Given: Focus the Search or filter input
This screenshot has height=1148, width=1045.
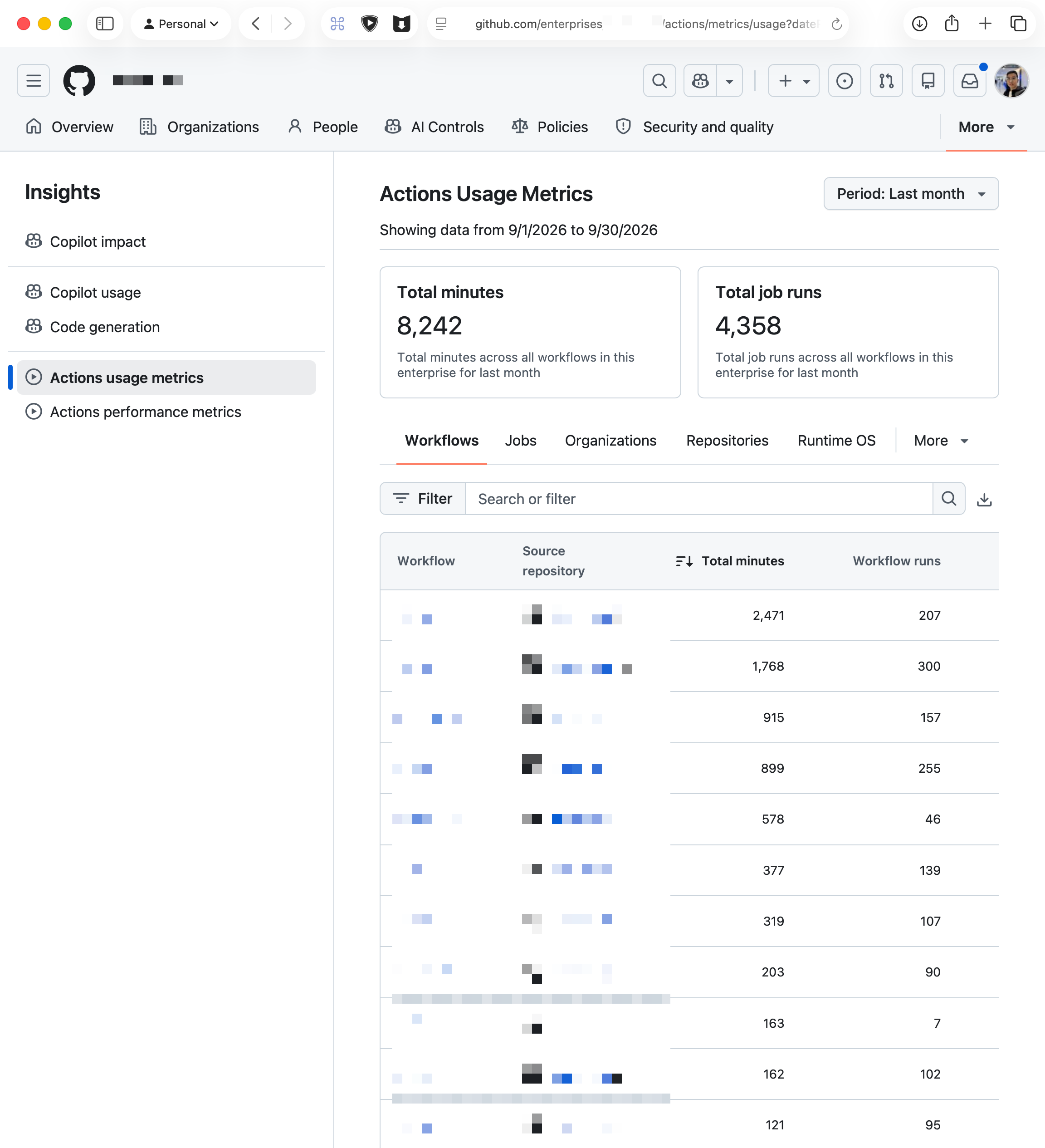Looking at the screenshot, I should pyautogui.click(x=699, y=499).
